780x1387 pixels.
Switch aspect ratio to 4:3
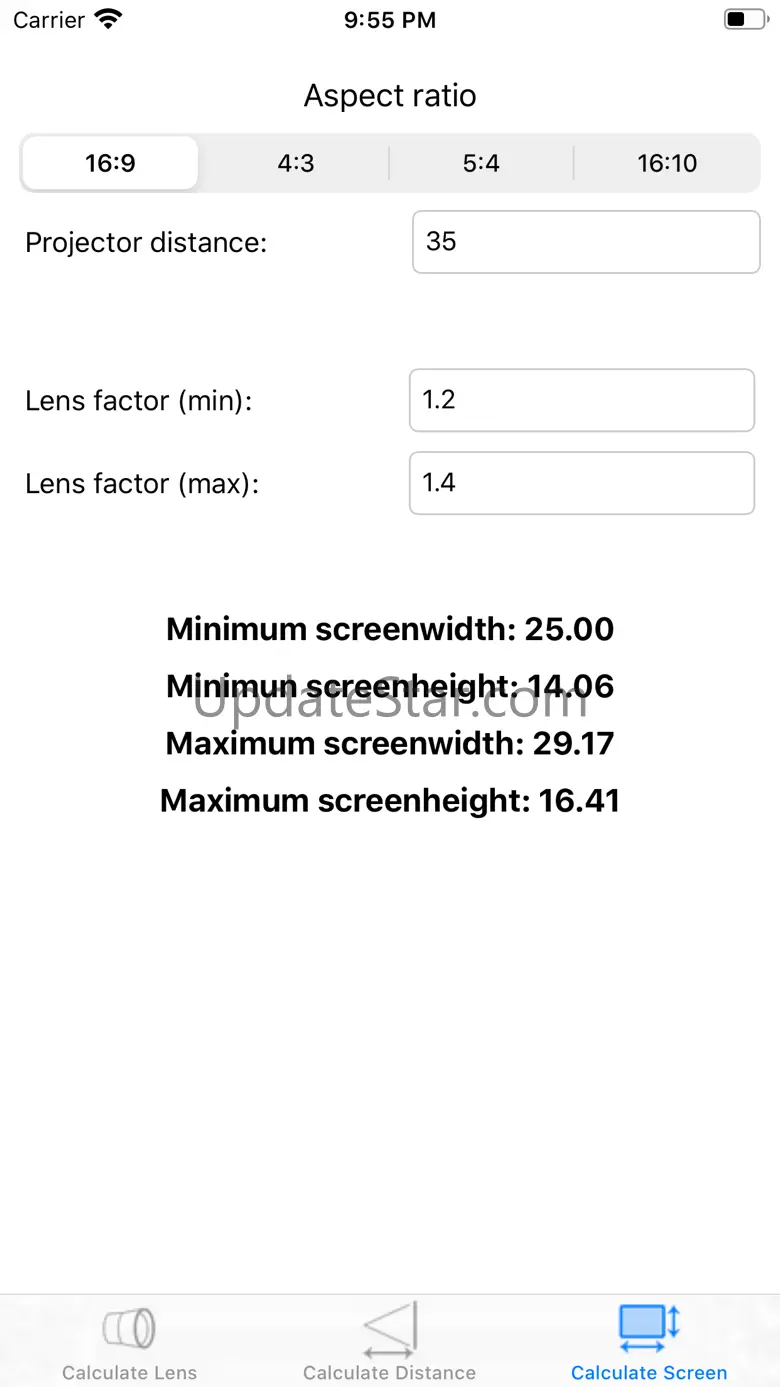click(296, 163)
